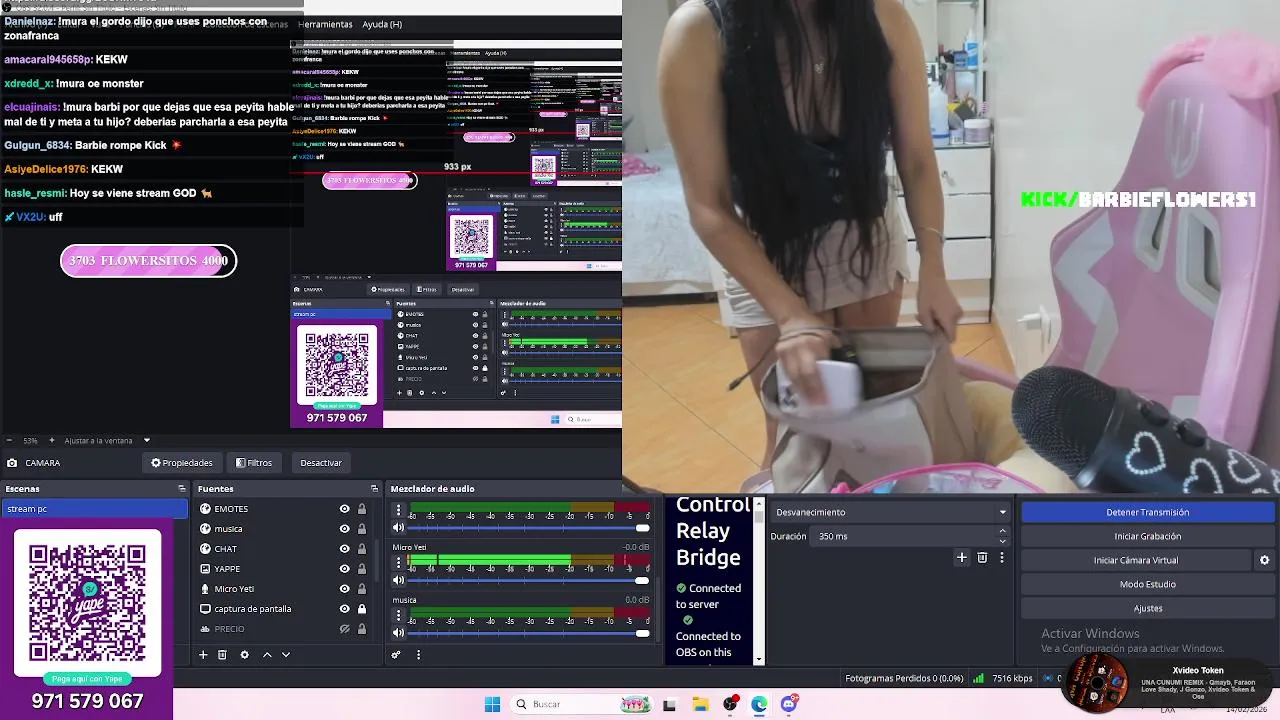Click the YAPPE image source icon
This screenshot has width=1280, height=720.
205,569
